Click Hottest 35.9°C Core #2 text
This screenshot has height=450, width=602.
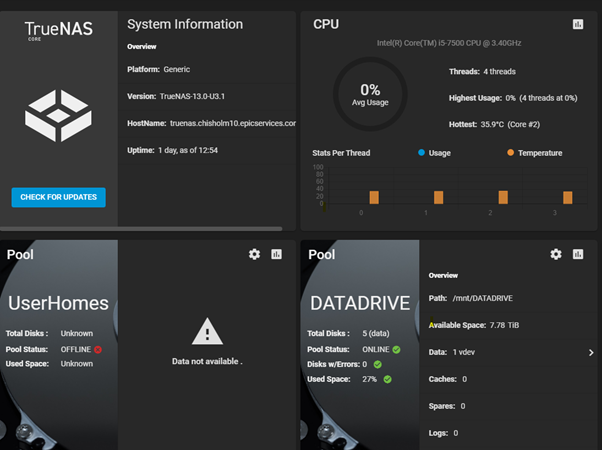click(x=494, y=124)
